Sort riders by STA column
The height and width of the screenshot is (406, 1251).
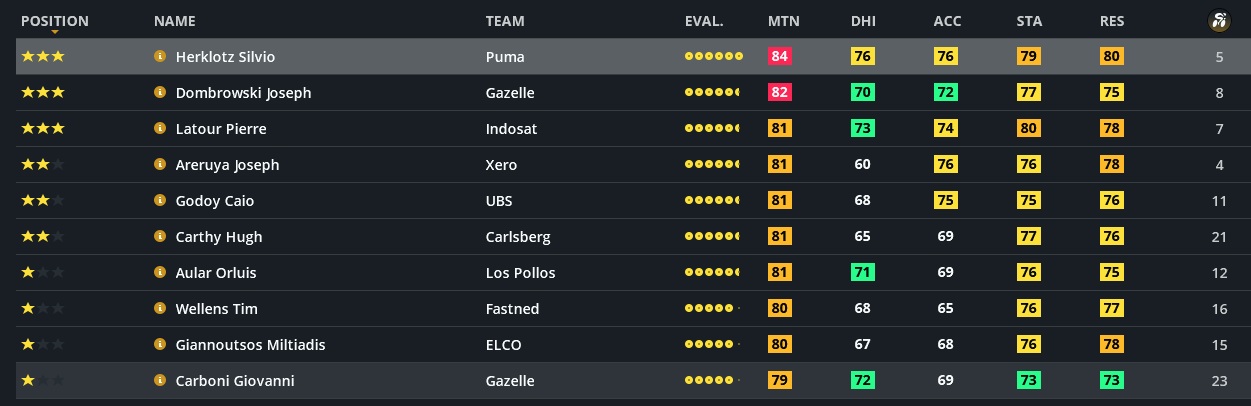tap(1029, 21)
